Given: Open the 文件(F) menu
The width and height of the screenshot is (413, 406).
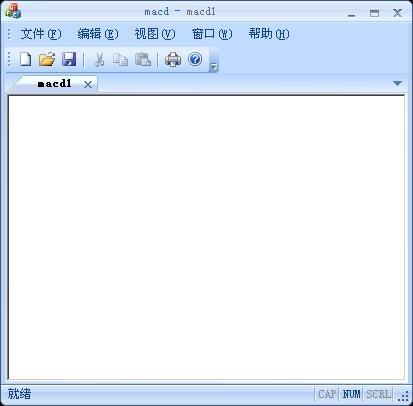Looking at the screenshot, I should pyautogui.click(x=41, y=34).
